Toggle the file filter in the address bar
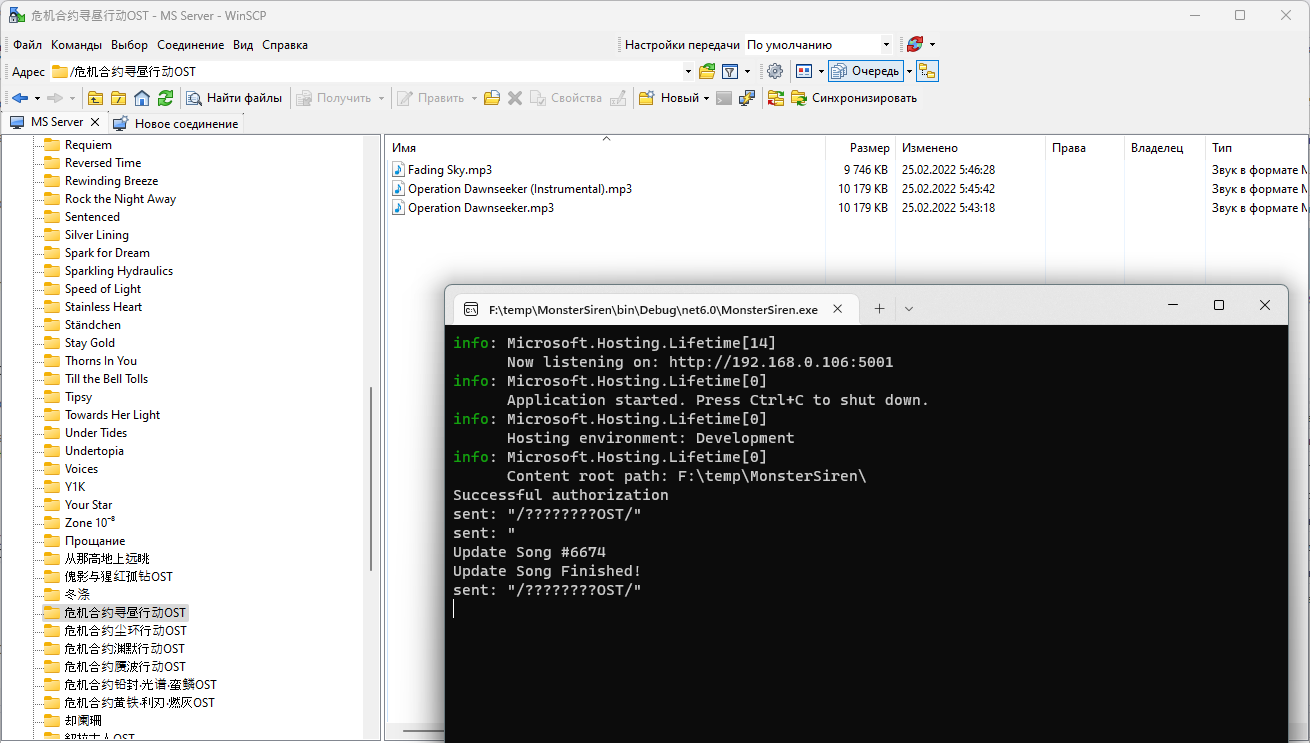This screenshot has height=743, width=1310. pos(730,71)
